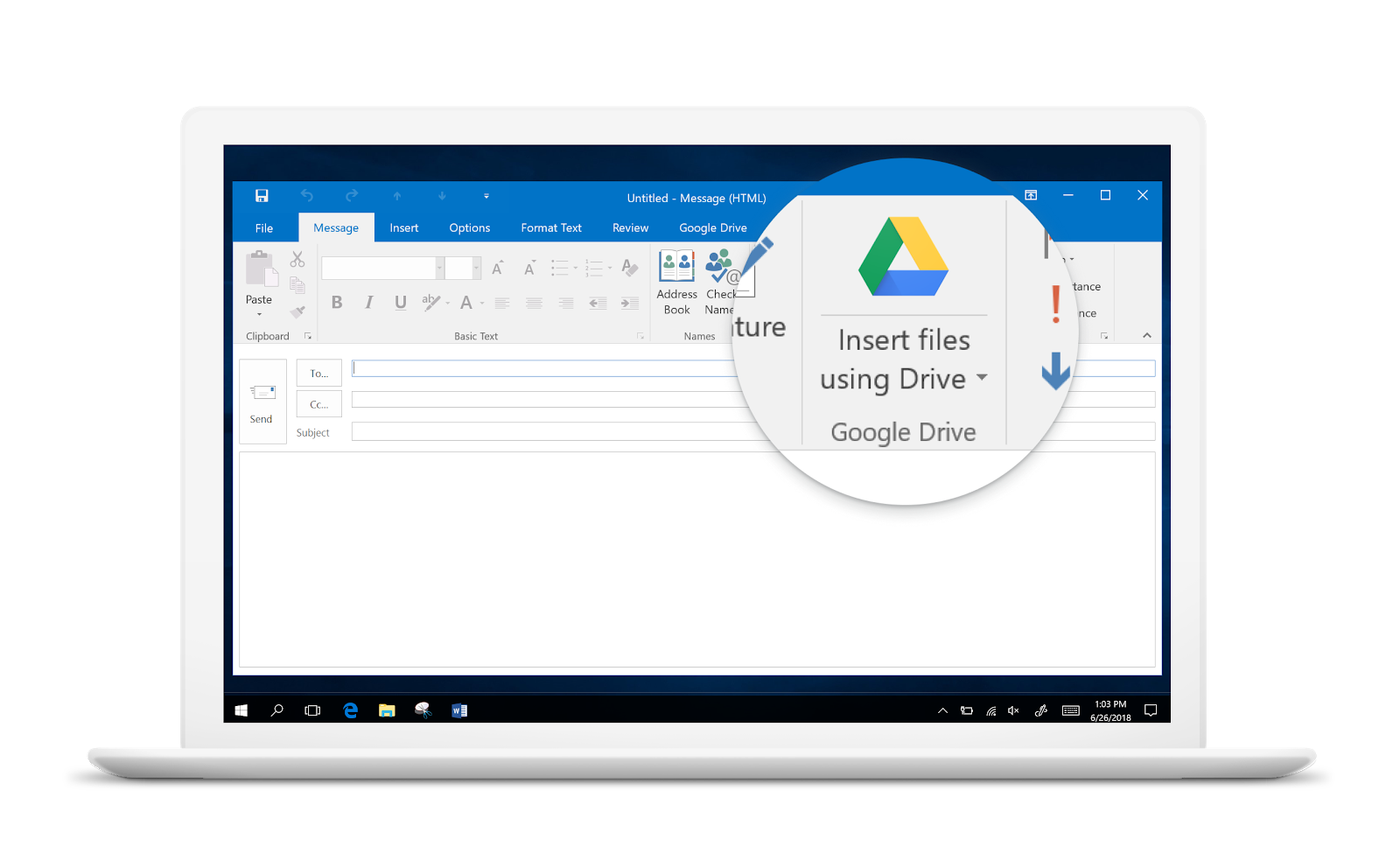Image resolution: width=1400 pixels, height=853 pixels.
Task: Show hidden system tray icons
Action: coord(942,710)
